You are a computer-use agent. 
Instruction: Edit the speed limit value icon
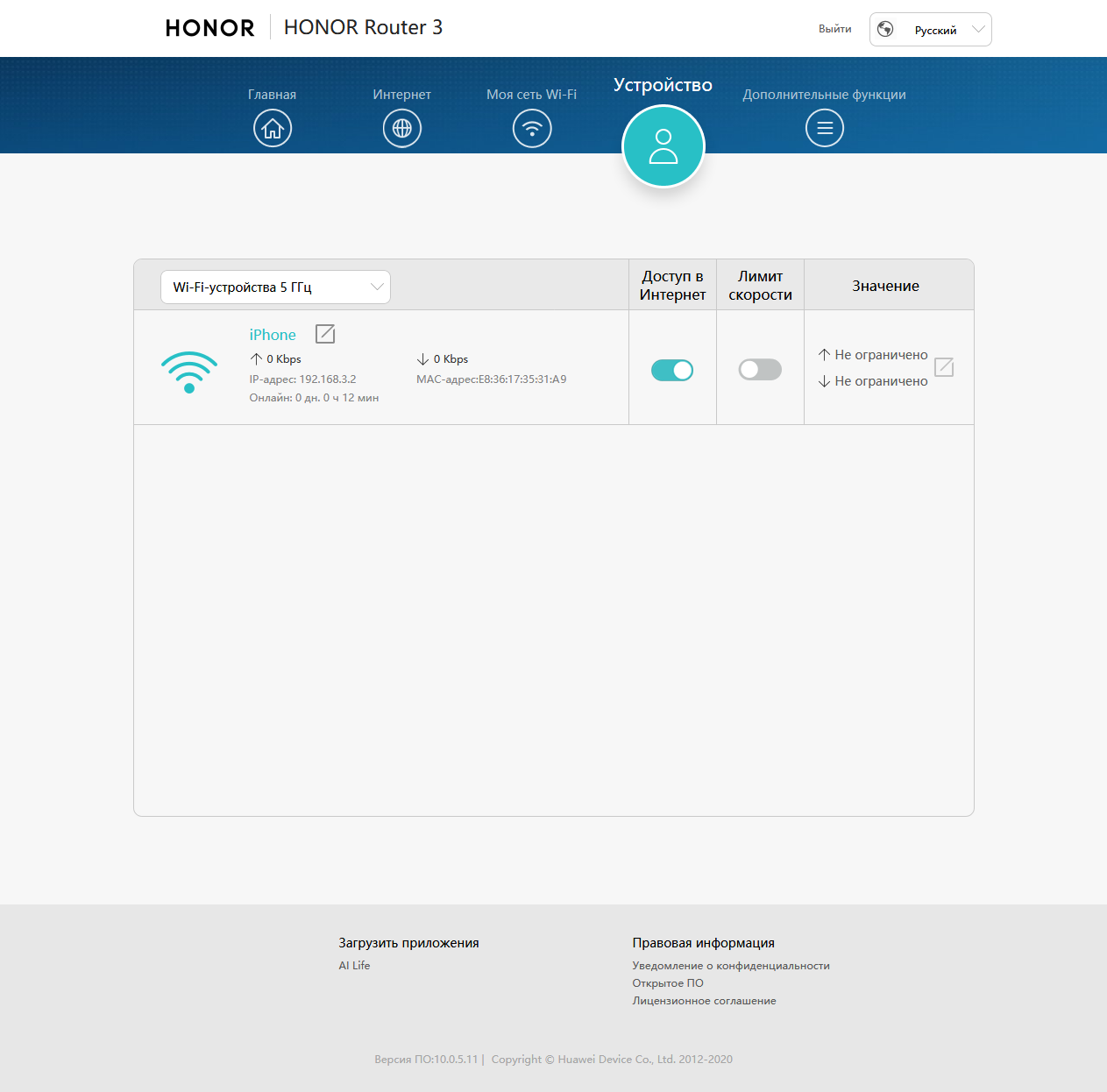(x=944, y=367)
